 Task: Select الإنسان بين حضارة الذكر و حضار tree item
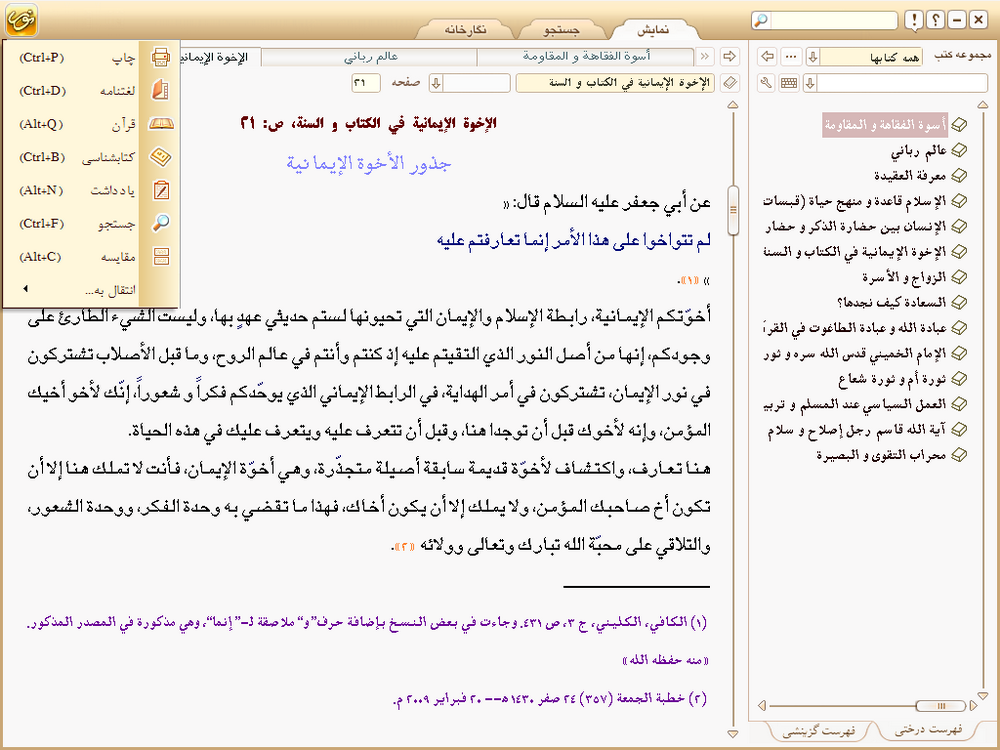[855, 226]
